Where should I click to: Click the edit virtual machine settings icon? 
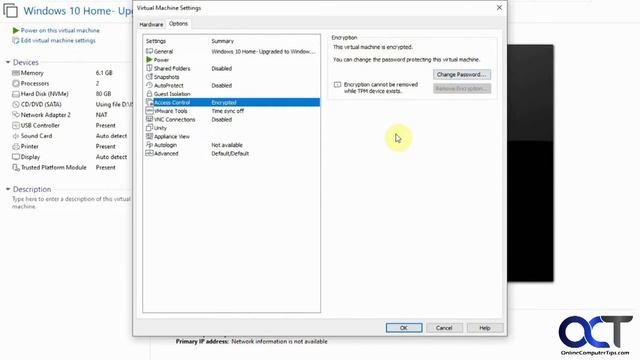pyautogui.click(x=16, y=40)
